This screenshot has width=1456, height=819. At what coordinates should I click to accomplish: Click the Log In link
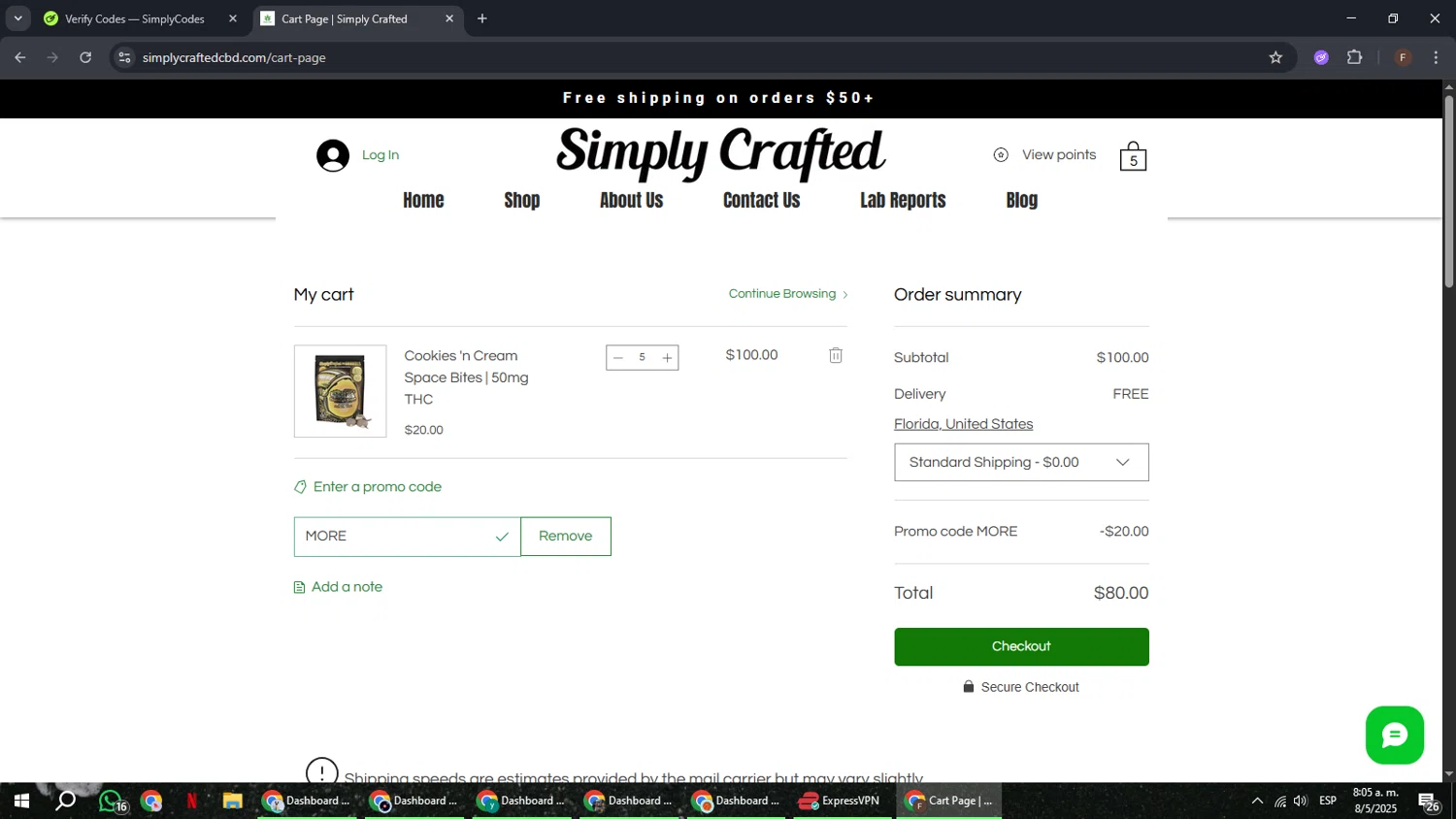tap(381, 155)
